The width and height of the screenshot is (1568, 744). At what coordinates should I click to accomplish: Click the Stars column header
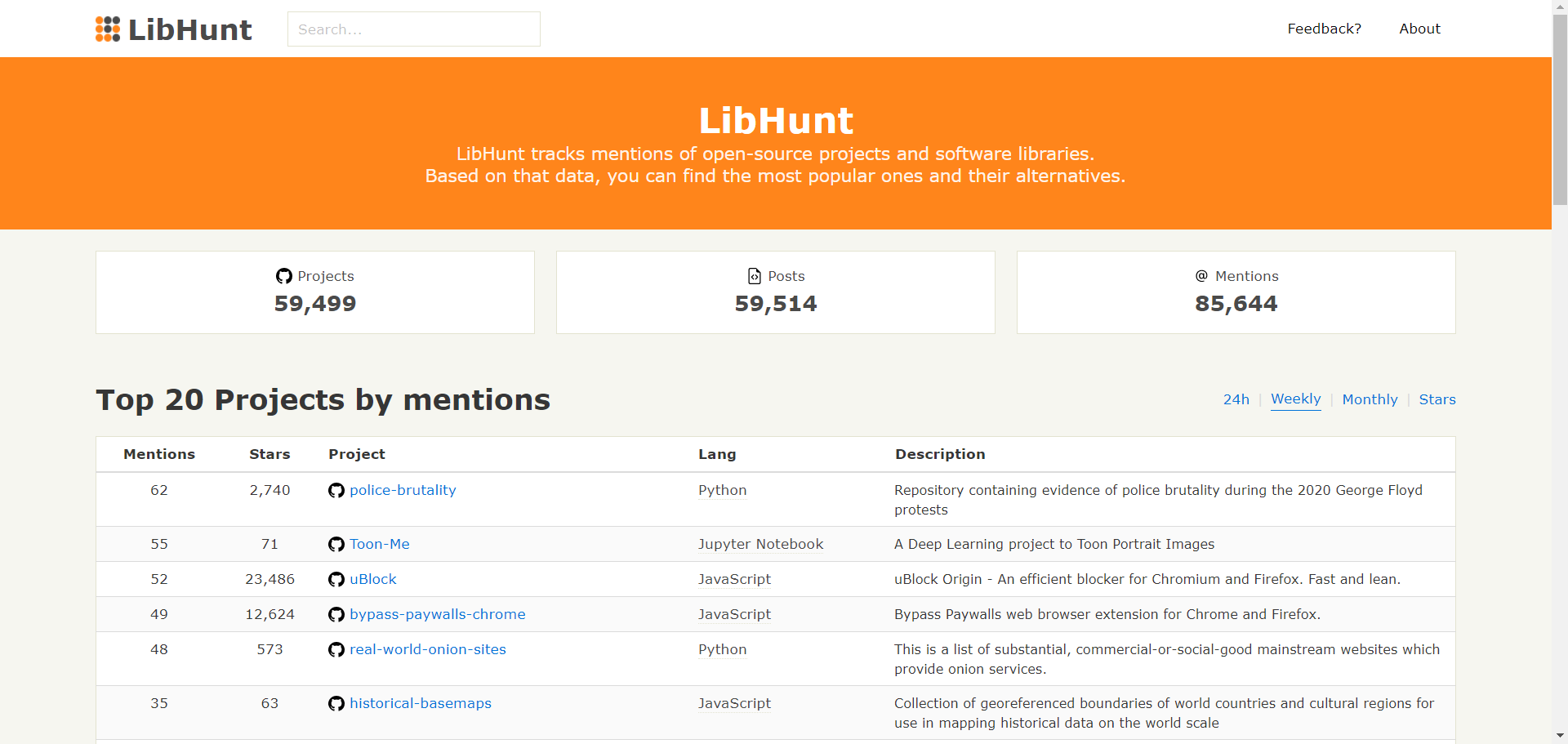click(269, 454)
